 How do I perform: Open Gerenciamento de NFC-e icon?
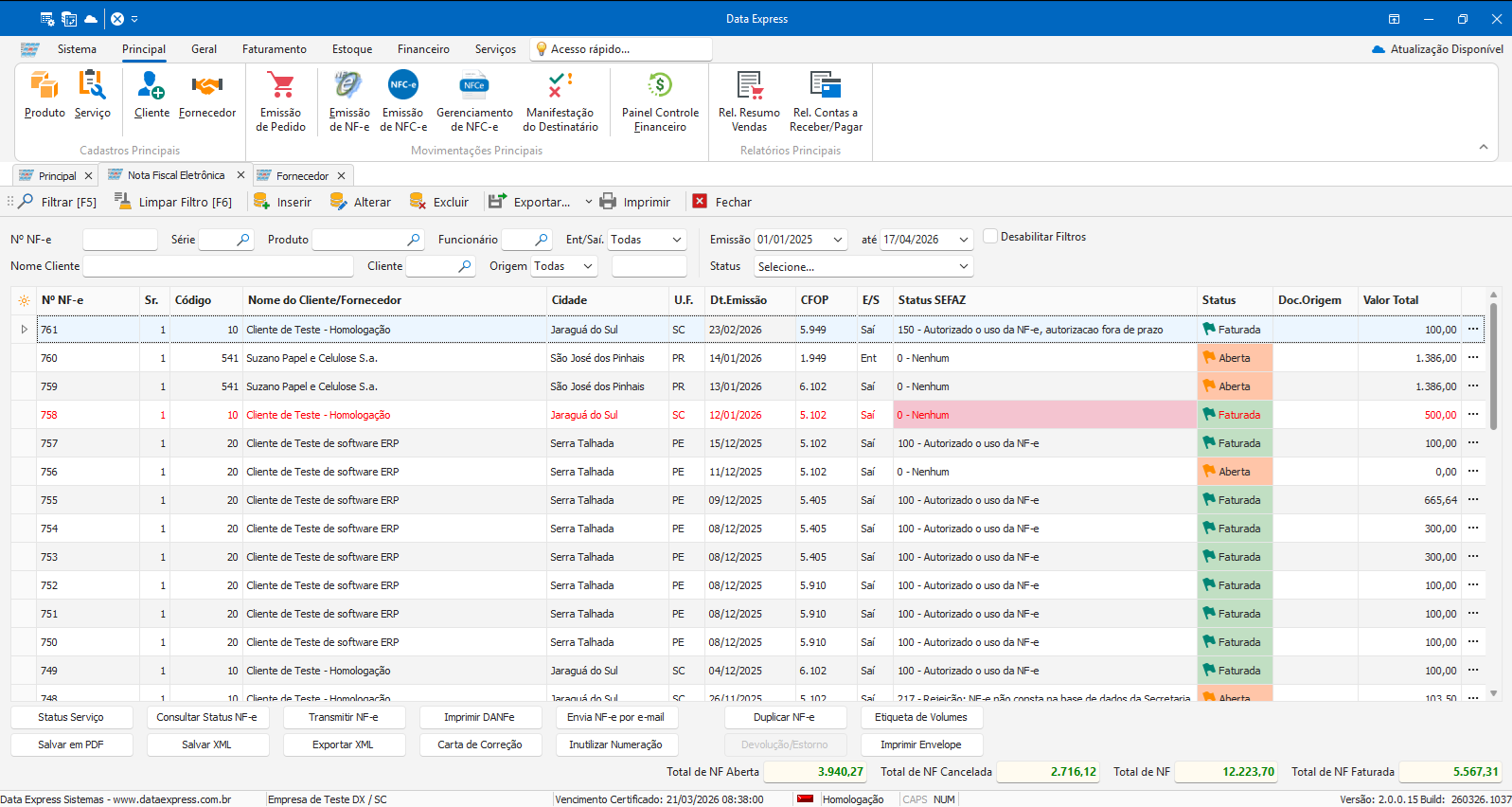474,100
